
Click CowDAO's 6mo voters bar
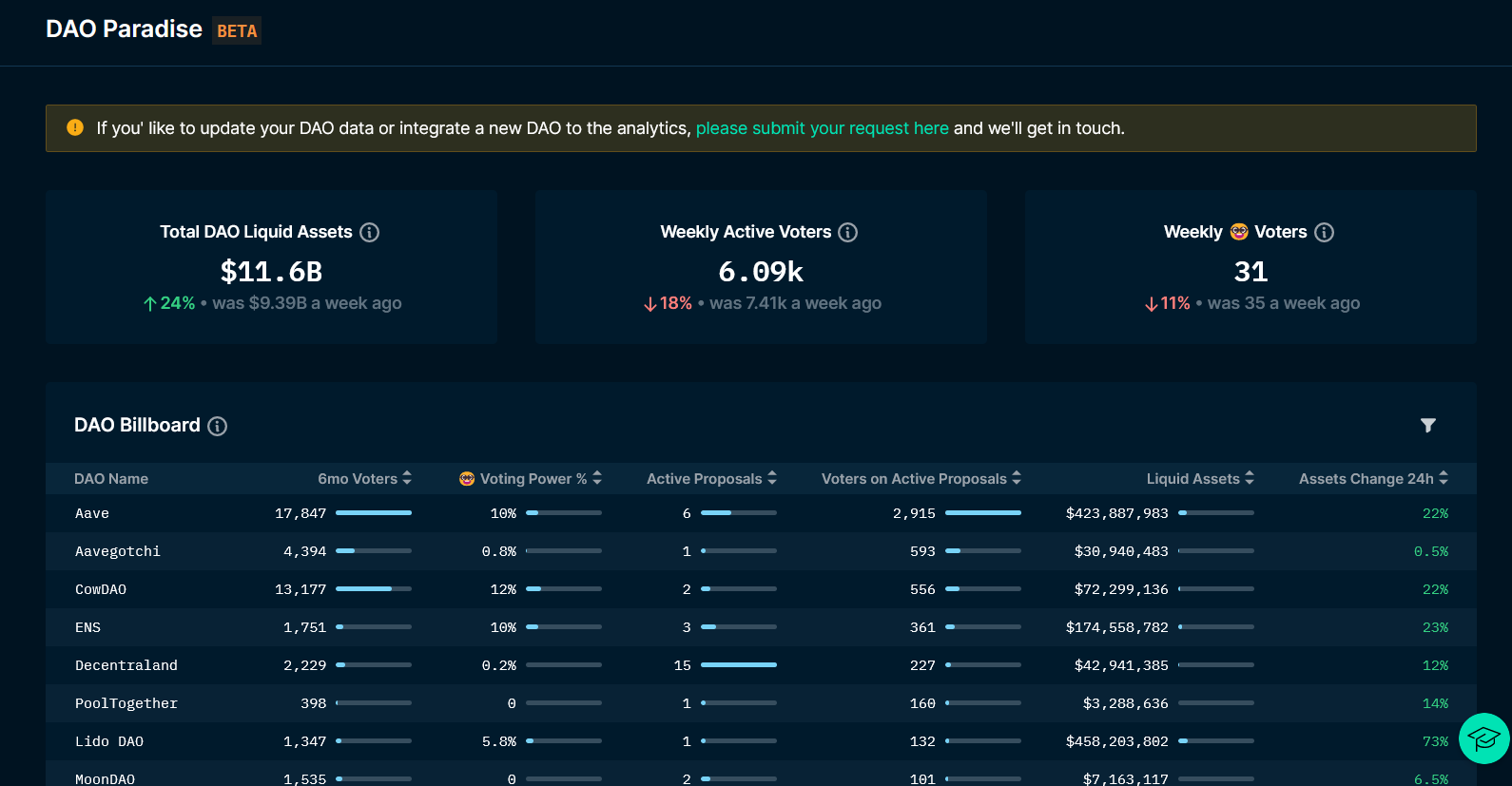374,589
